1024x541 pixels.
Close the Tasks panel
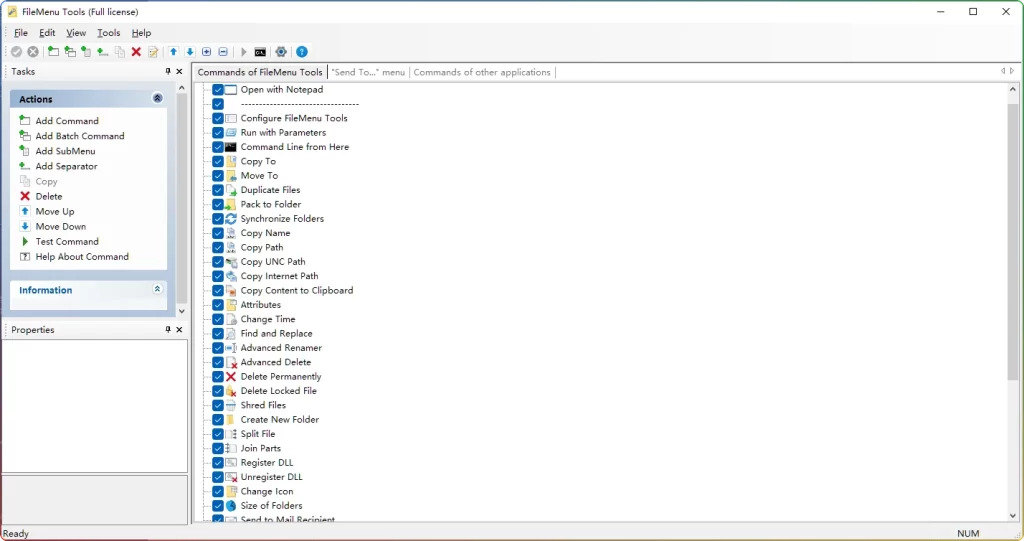tap(180, 72)
